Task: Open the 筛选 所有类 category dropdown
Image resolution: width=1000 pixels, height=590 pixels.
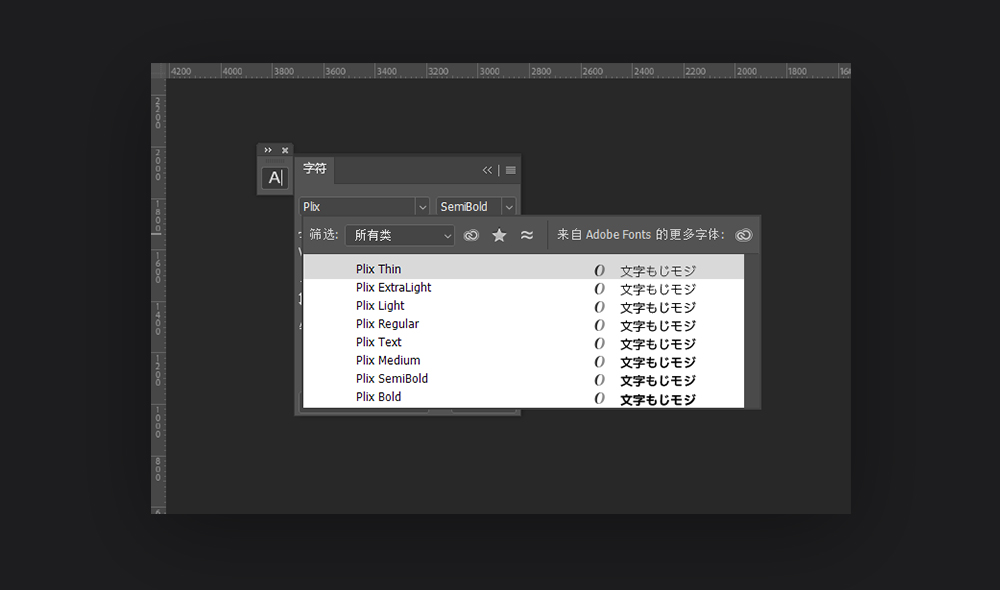Action: [x=400, y=236]
